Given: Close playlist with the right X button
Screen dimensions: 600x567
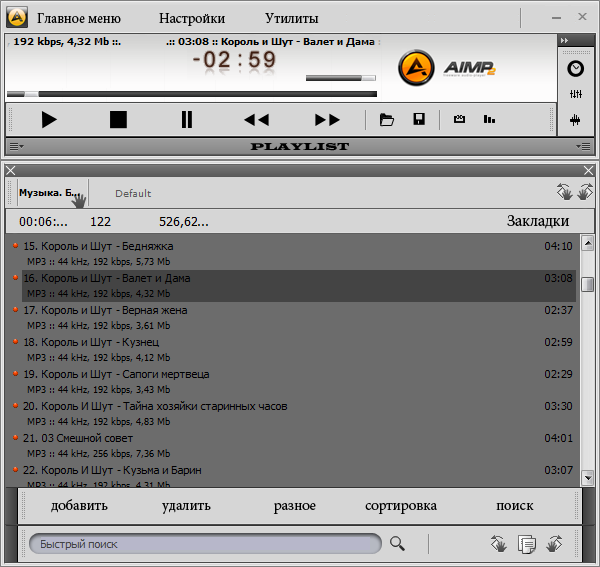Looking at the screenshot, I should coord(589,171).
